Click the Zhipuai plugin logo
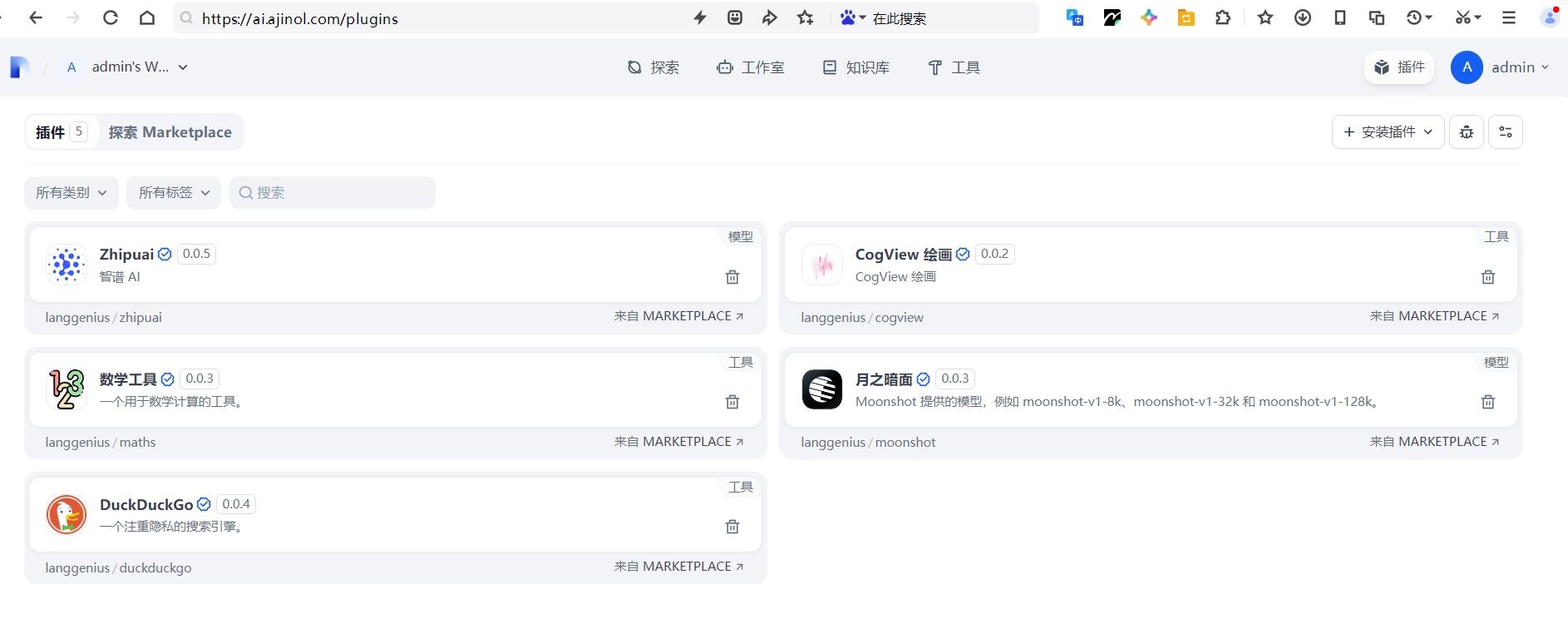Image resolution: width=1568 pixels, height=629 pixels. tap(67, 265)
